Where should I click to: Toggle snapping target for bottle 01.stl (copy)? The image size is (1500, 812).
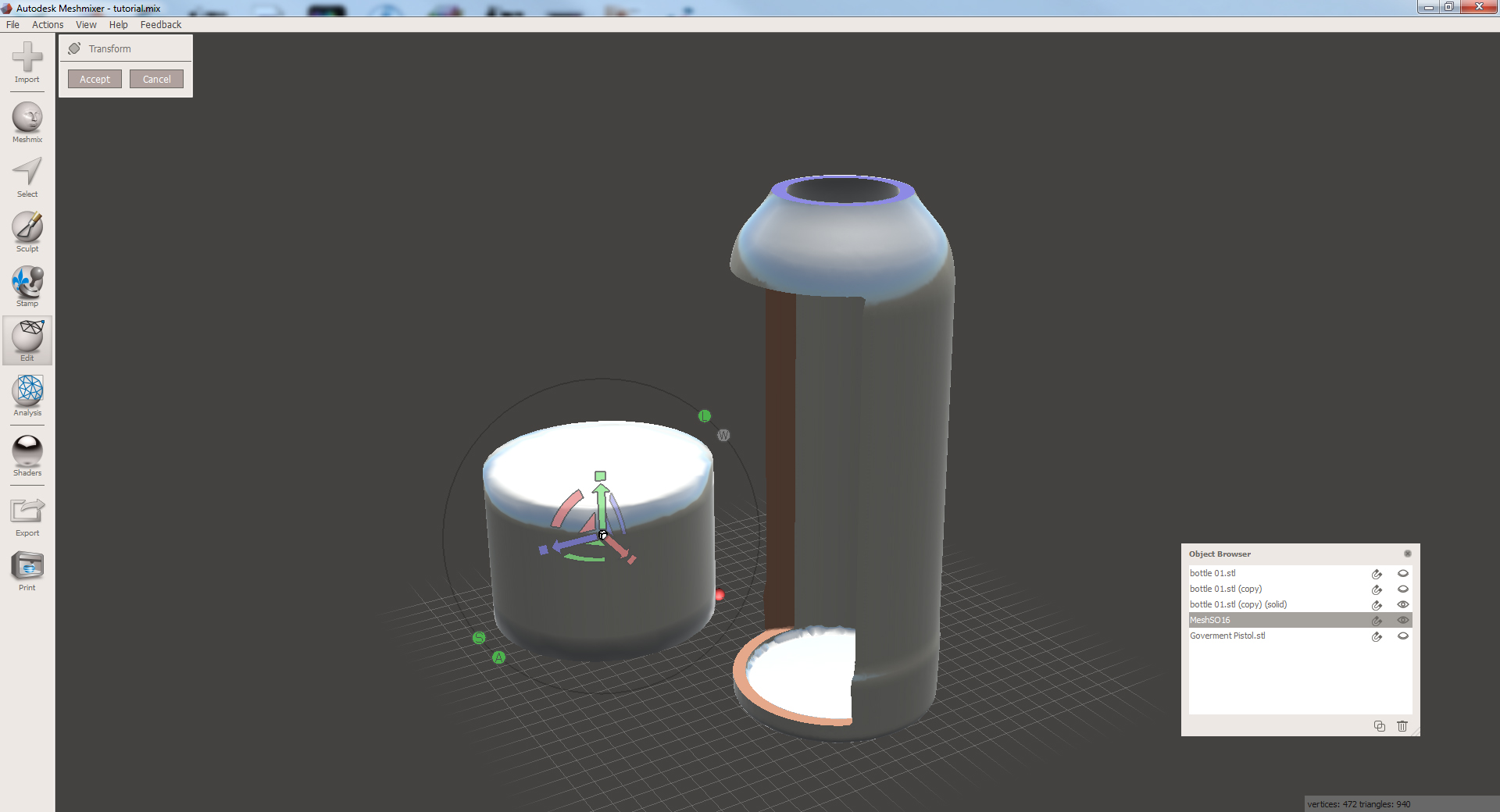1377,589
